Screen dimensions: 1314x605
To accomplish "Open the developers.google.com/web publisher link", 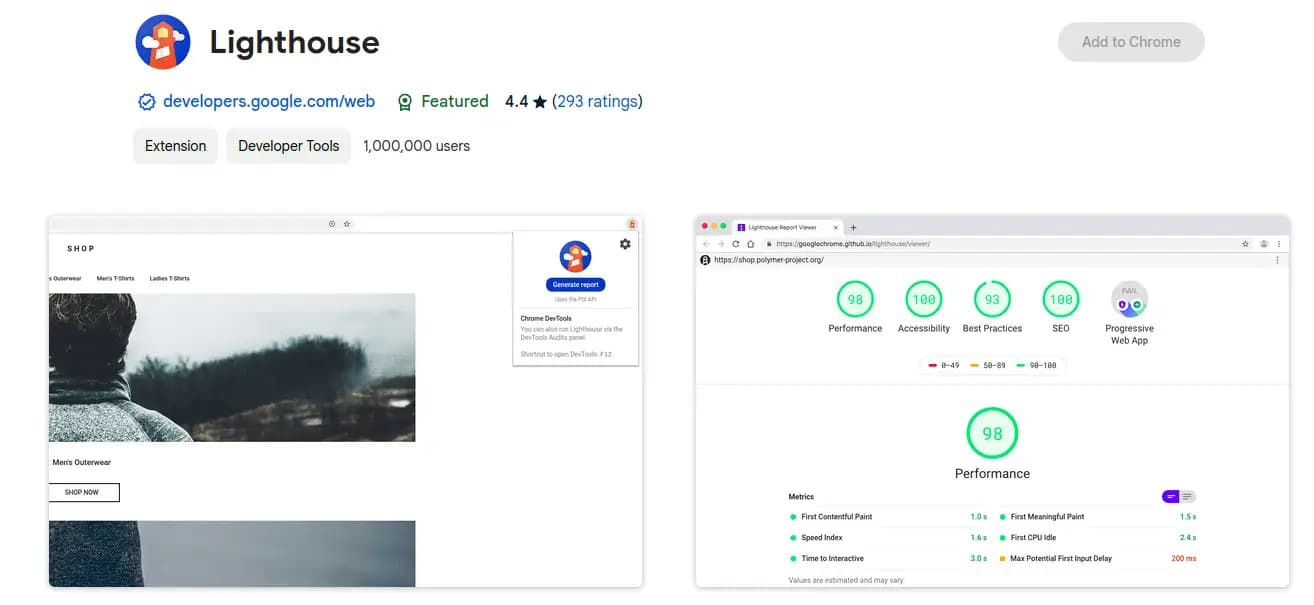I will pos(269,101).
